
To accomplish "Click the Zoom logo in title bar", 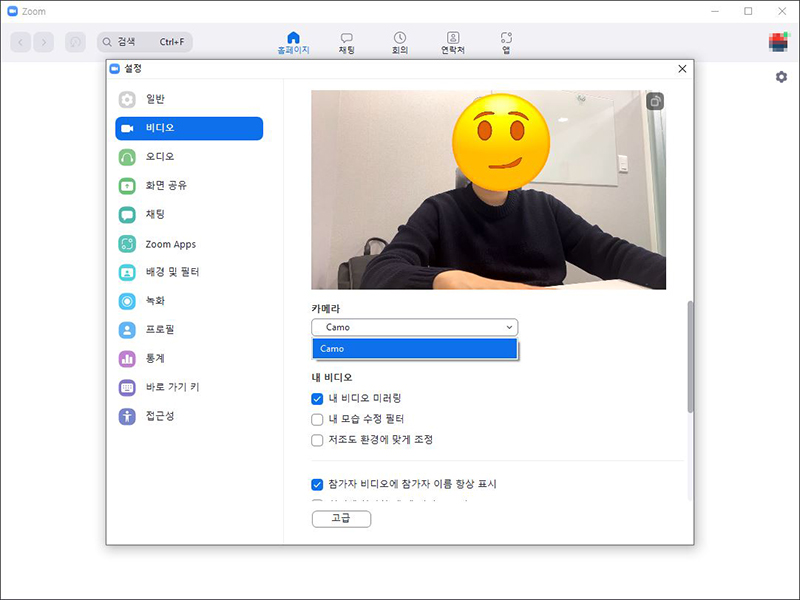I will pos(12,11).
